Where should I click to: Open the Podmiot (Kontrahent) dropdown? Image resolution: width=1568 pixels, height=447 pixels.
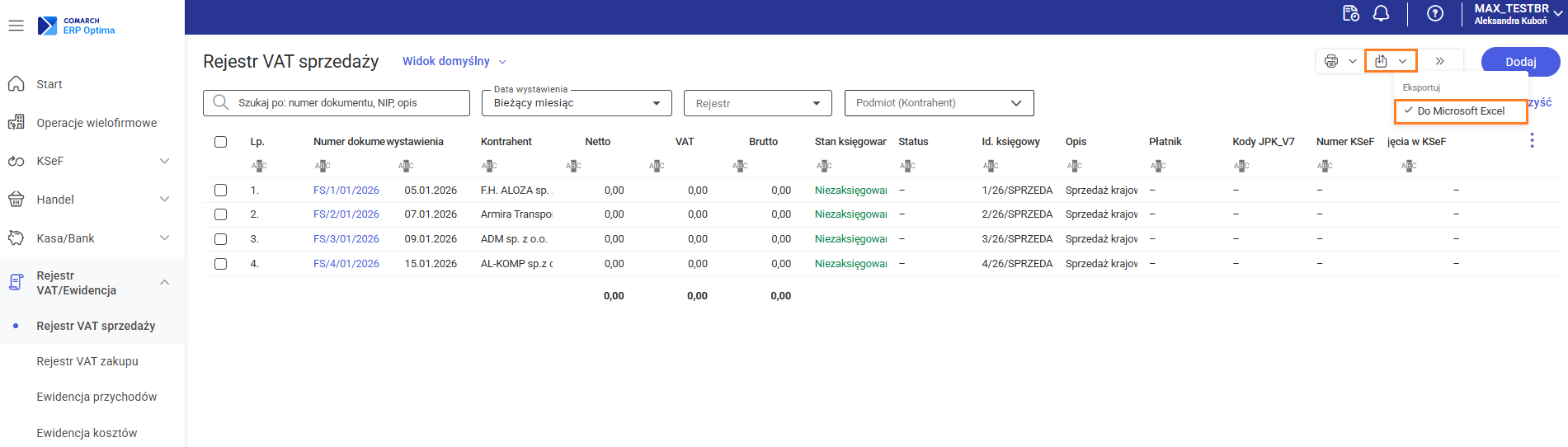coord(938,103)
